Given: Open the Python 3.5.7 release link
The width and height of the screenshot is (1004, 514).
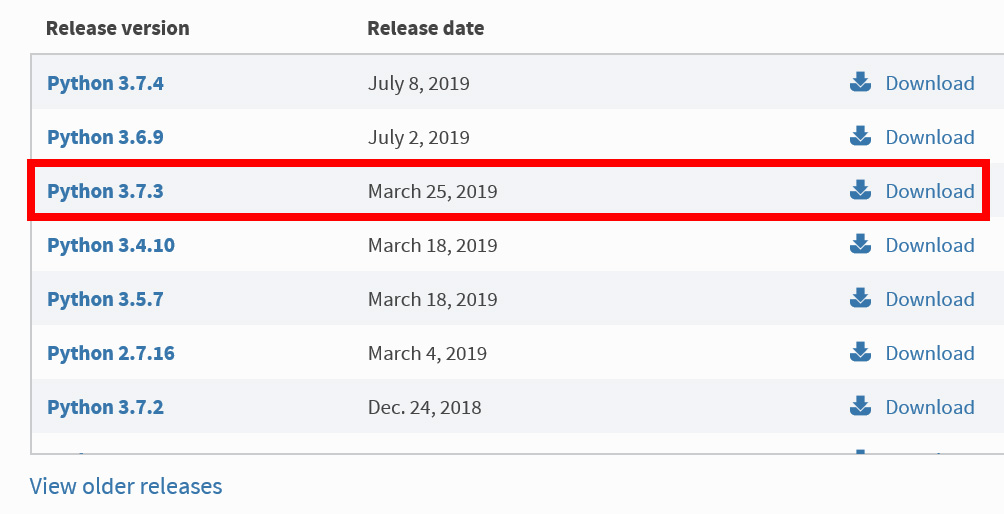Looking at the screenshot, I should pos(106,299).
